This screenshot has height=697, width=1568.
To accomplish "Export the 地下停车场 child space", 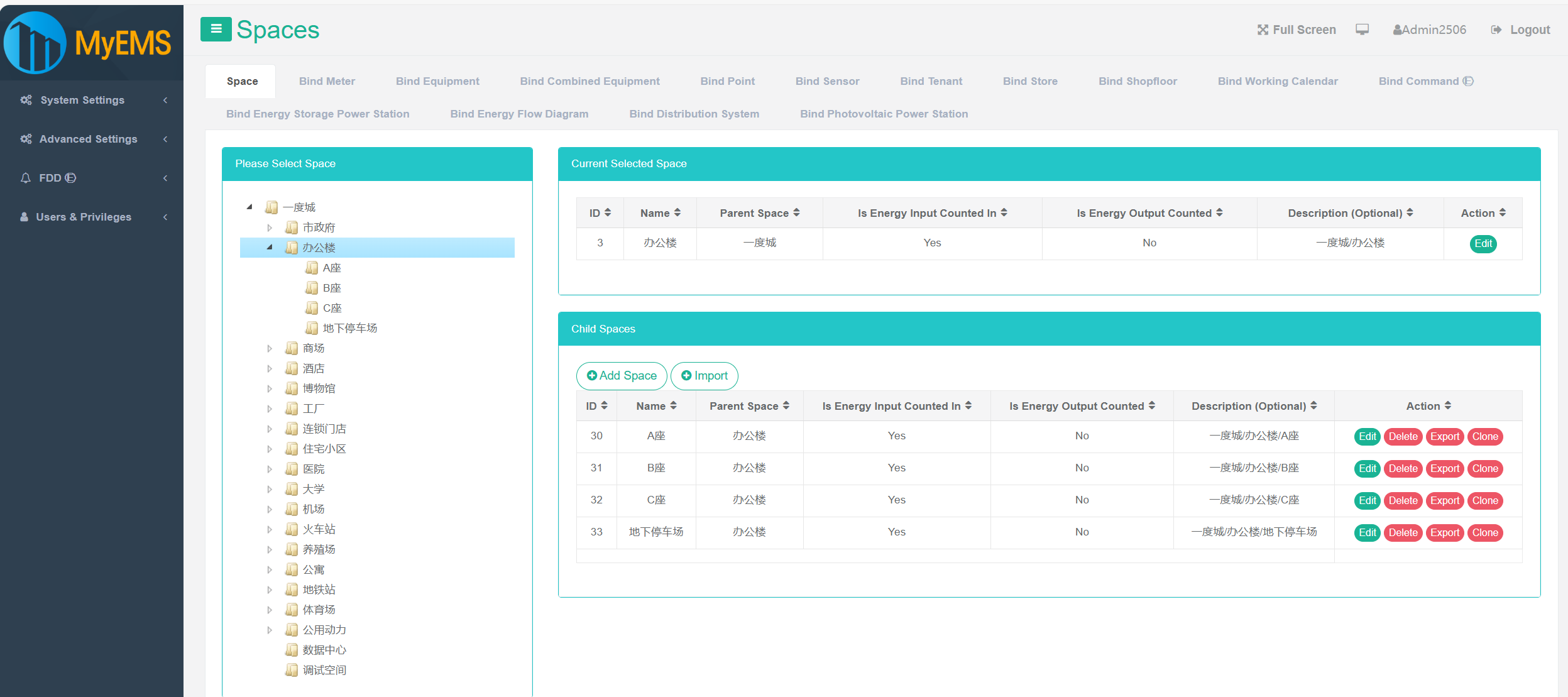I will pos(1445,532).
